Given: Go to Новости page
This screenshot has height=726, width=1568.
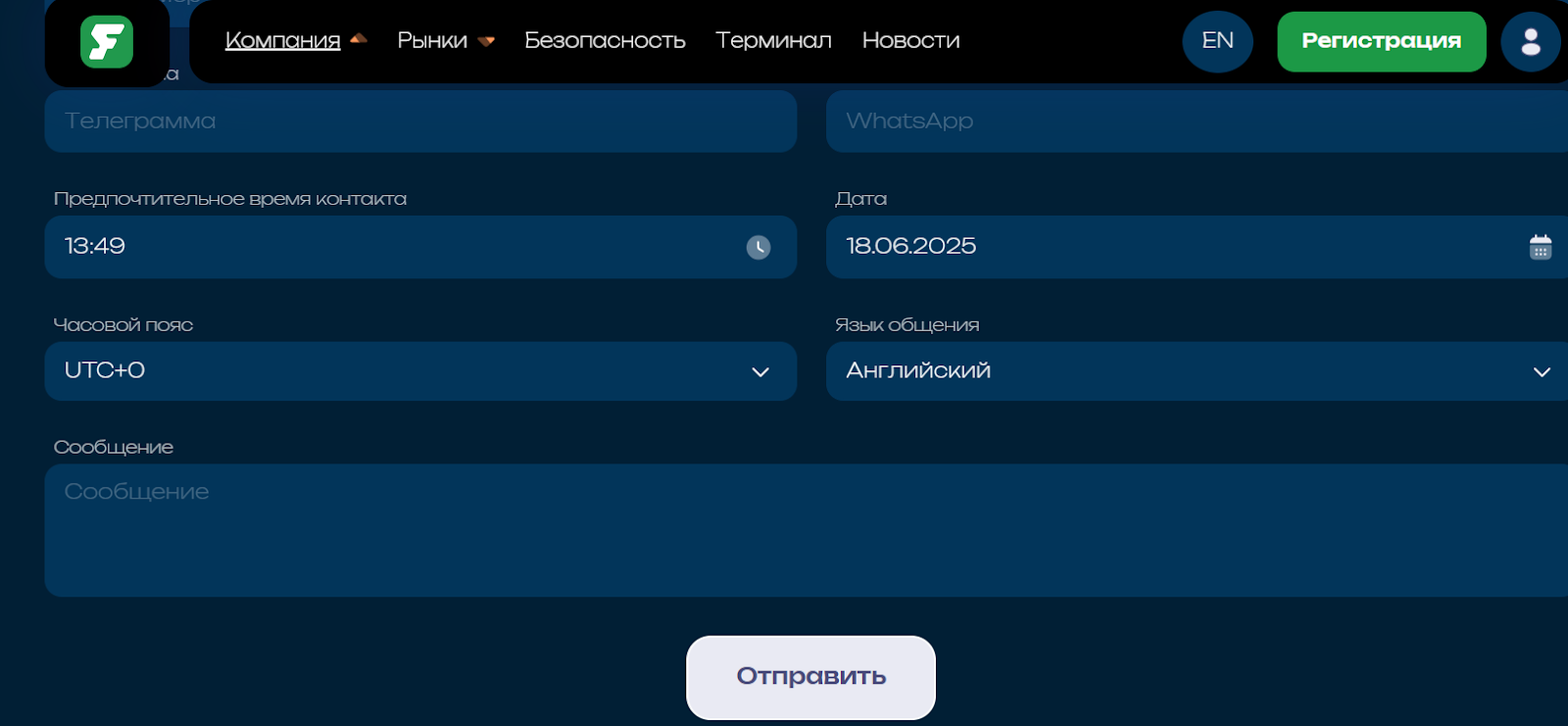Looking at the screenshot, I should (910, 40).
